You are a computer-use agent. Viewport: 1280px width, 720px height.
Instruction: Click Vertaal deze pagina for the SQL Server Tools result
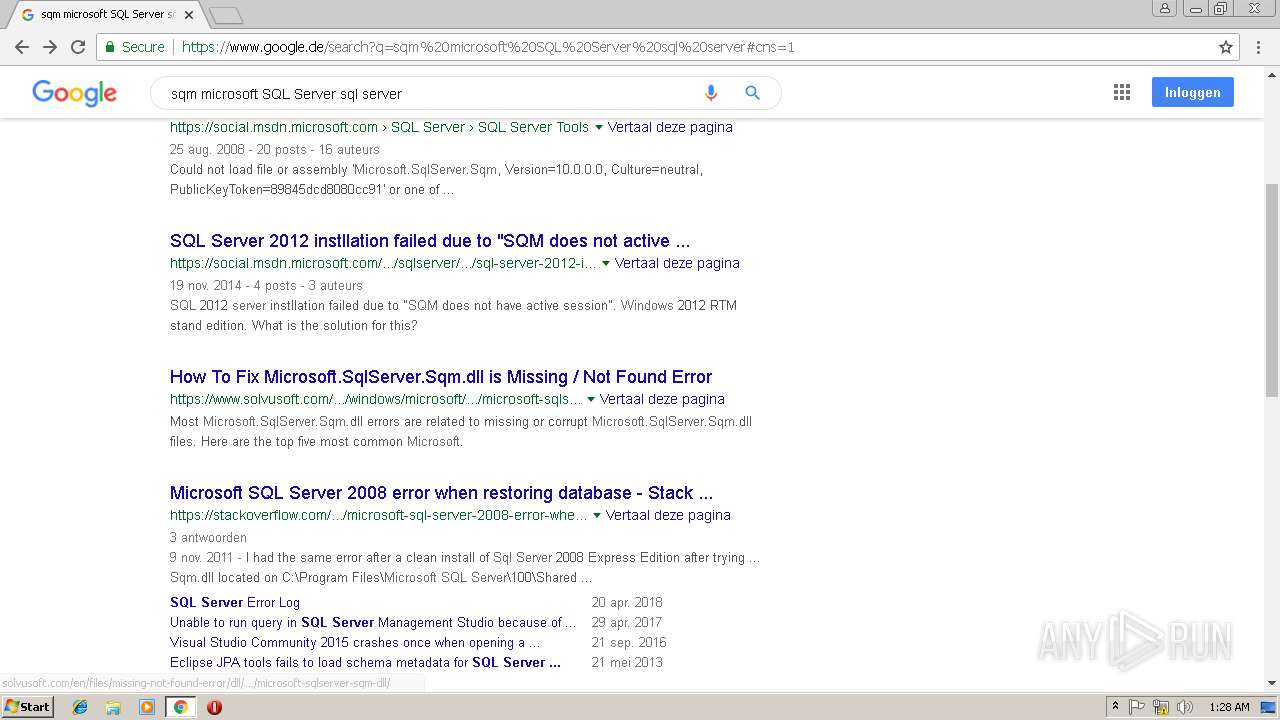point(670,127)
